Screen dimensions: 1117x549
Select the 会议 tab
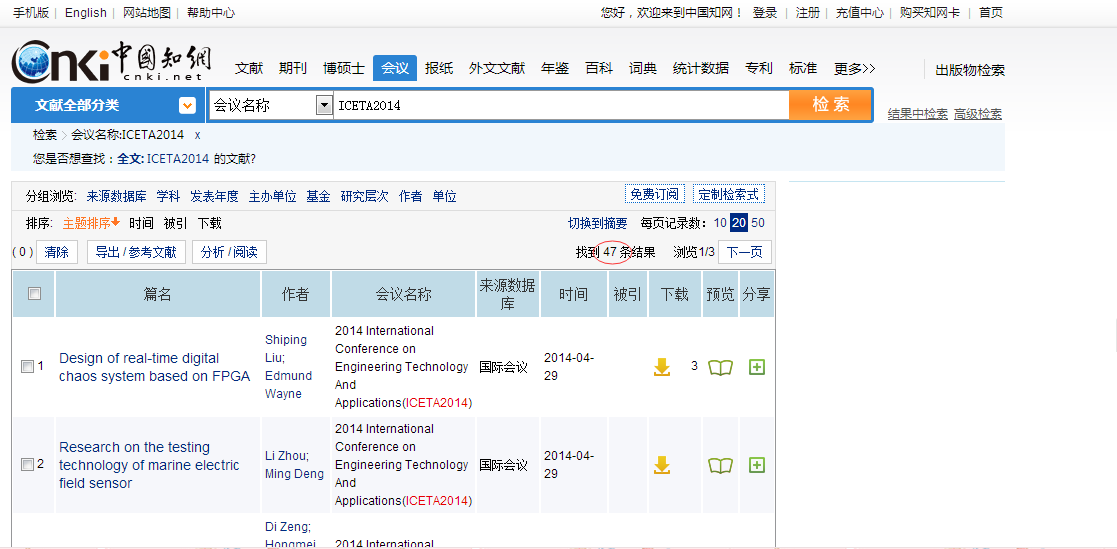pyautogui.click(x=395, y=68)
